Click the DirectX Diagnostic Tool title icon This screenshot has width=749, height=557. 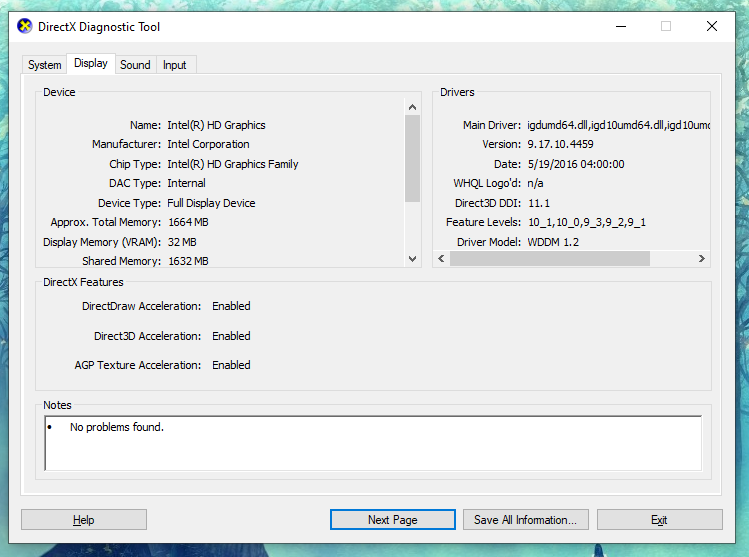(x=24, y=26)
